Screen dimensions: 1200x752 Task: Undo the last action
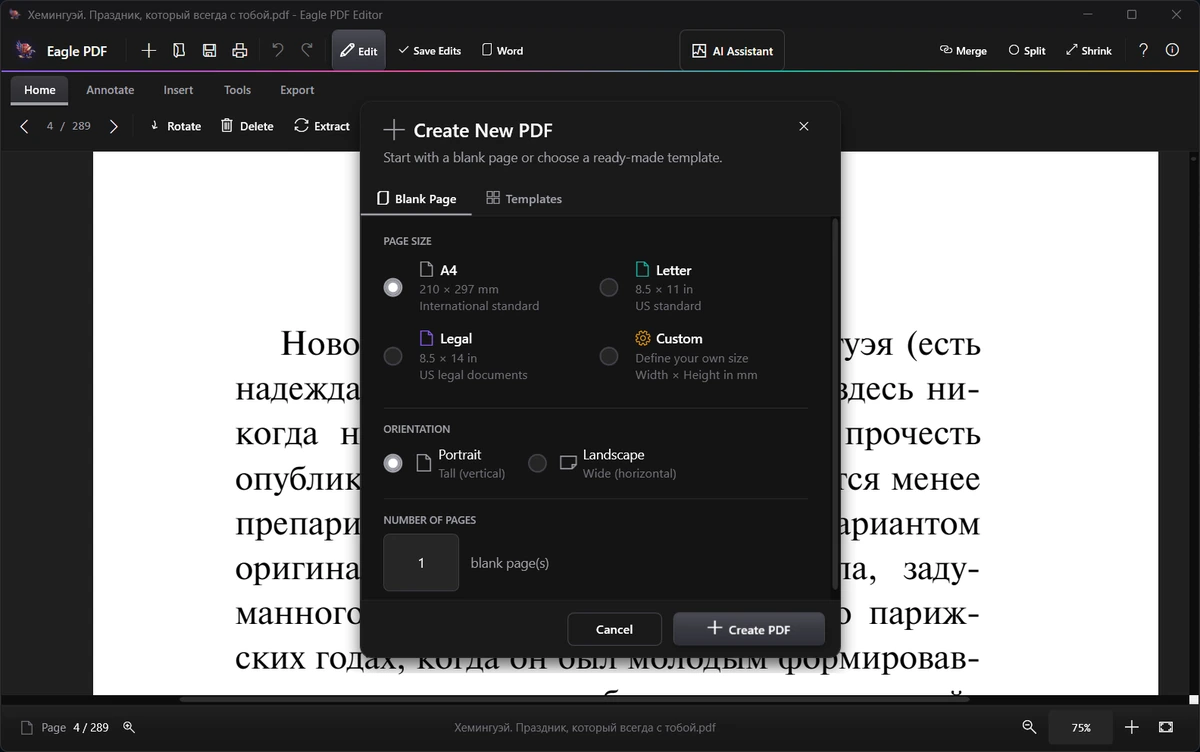(x=277, y=50)
